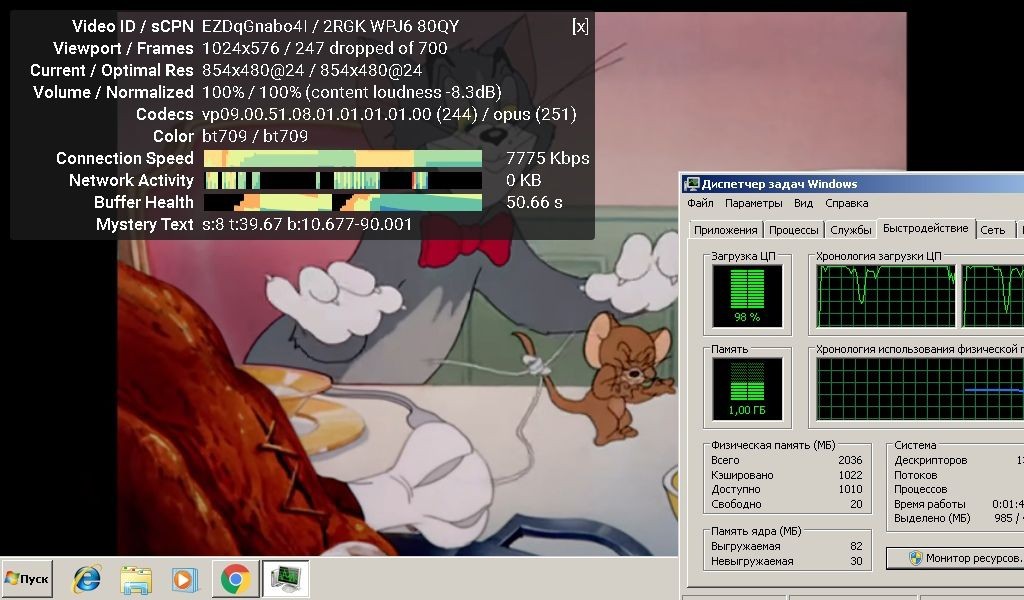Click the codecs text starting 'vp09.00.51'
Viewport: 1024px width, 600px height.
tap(389, 114)
